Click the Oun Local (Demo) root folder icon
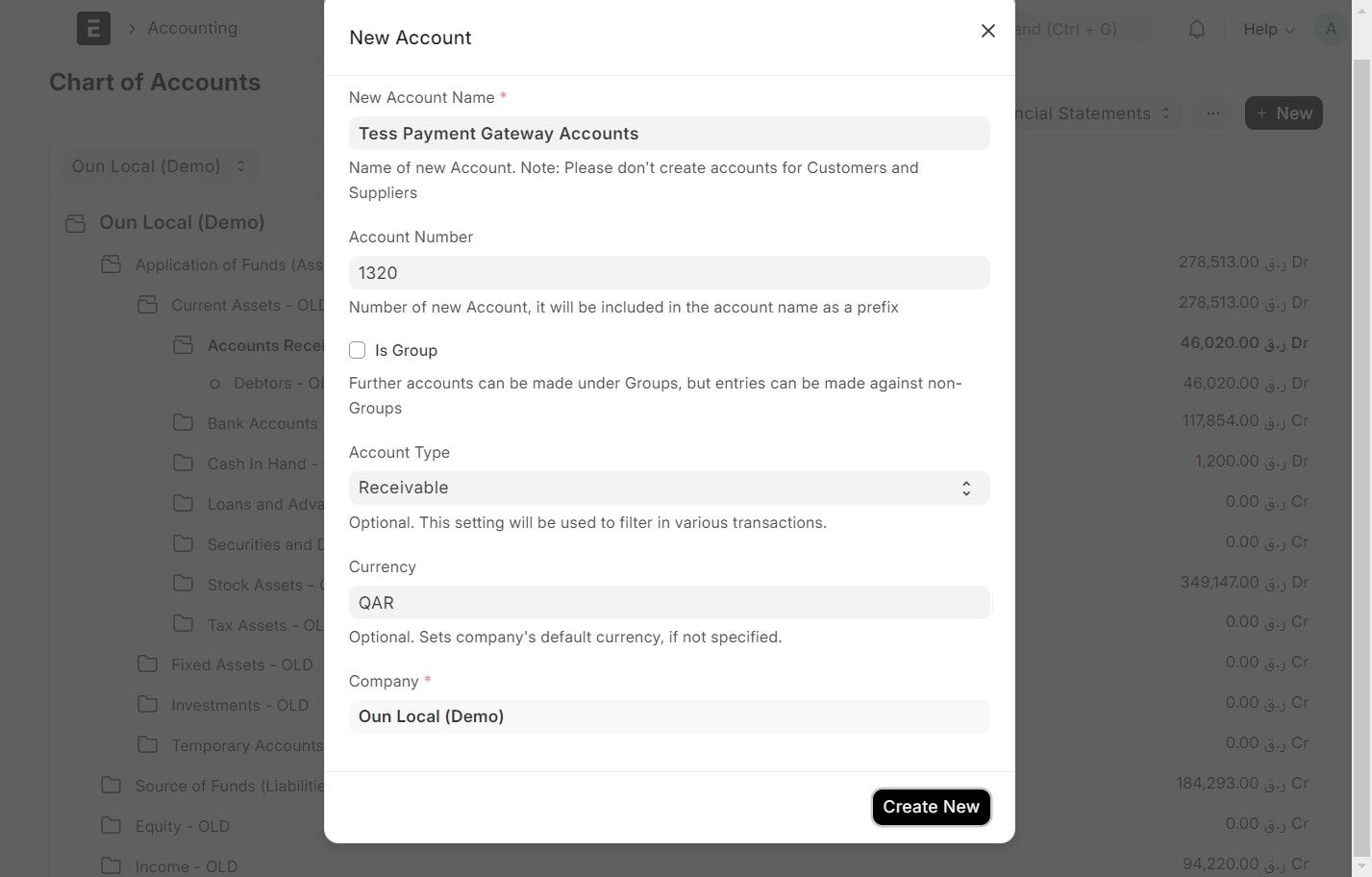Screen dimensions: 1372x877 (75, 223)
